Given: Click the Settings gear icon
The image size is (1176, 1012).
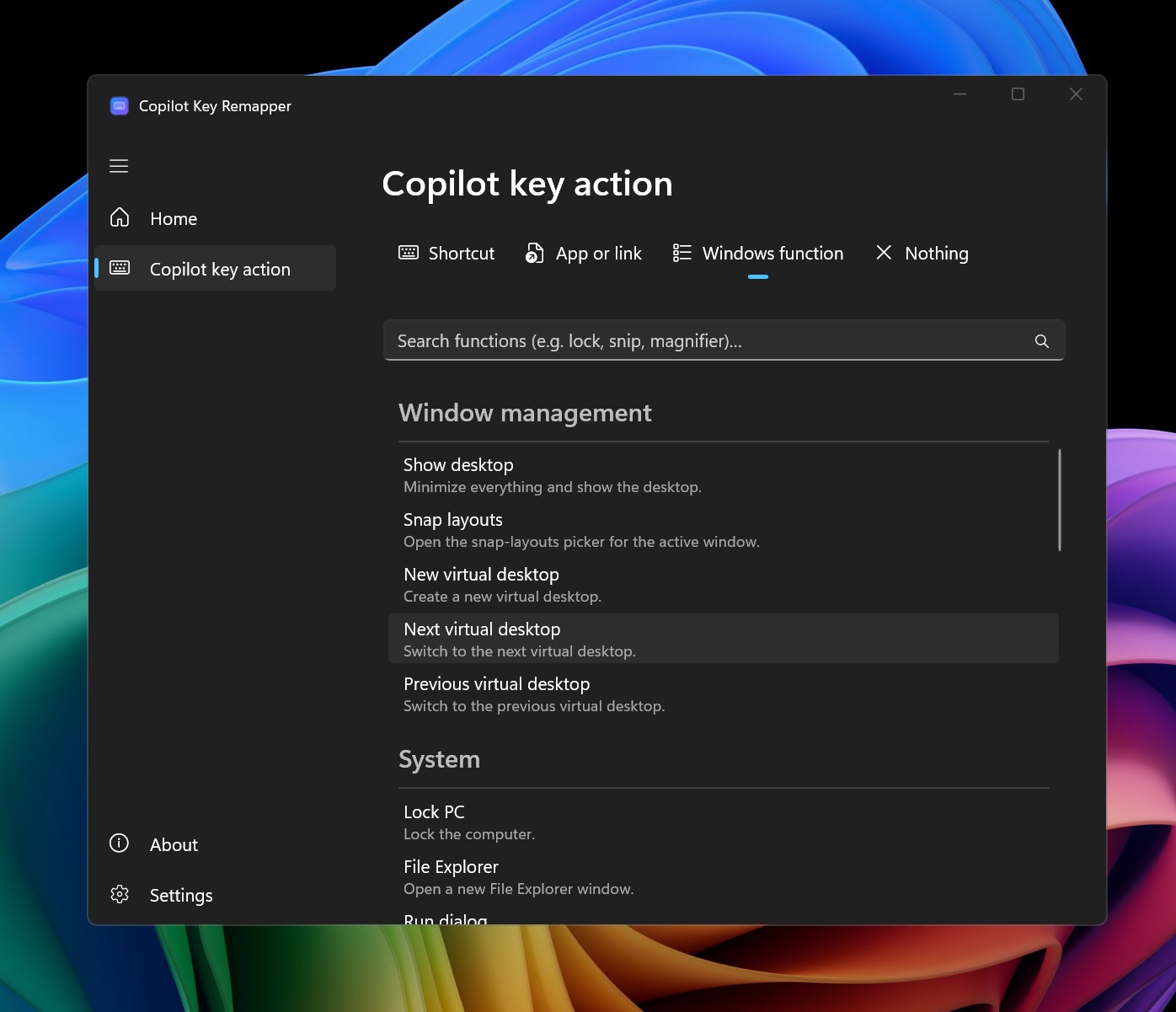Looking at the screenshot, I should tap(120, 894).
